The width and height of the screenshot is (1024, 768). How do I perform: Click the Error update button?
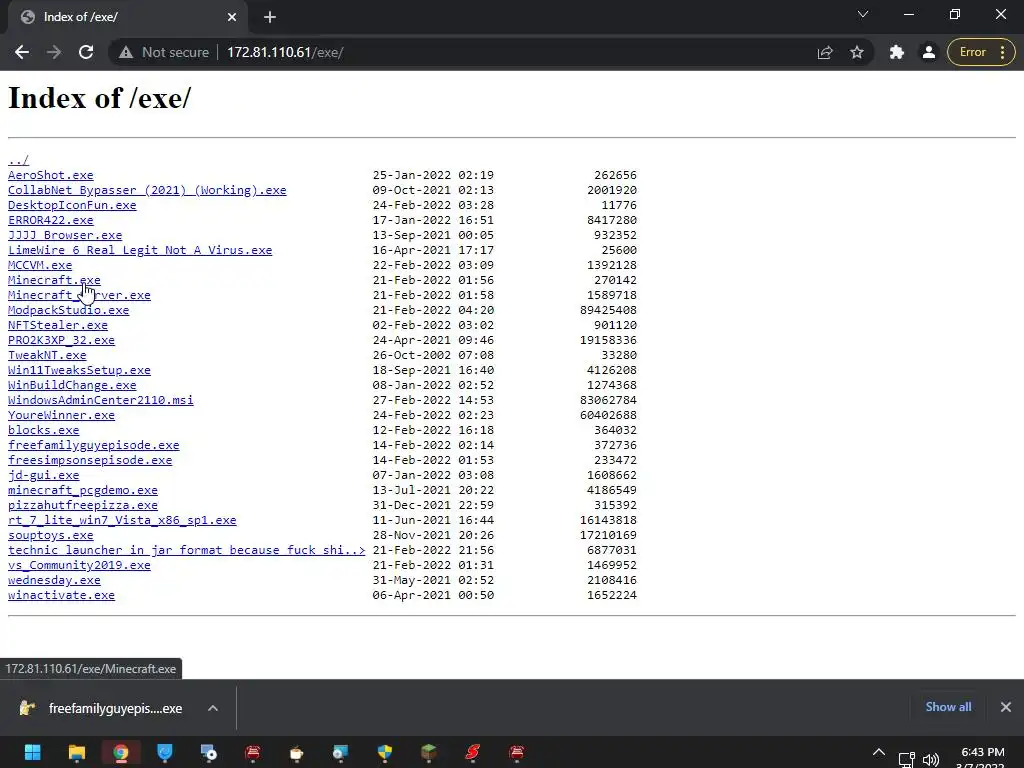pyautogui.click(x=981, y=52)
